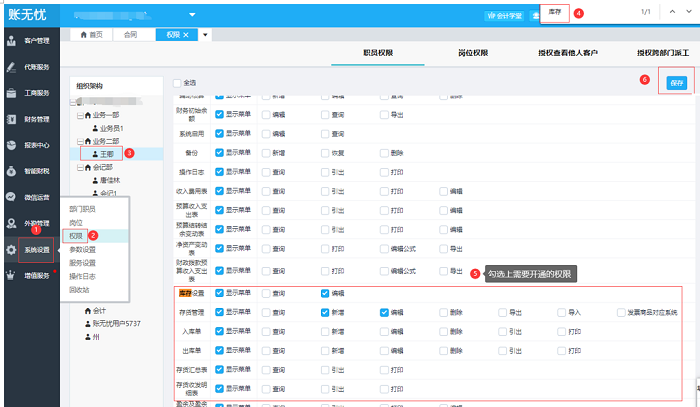
Task: Go to 财务管理 in the sidebar
Action: (x=29, y=119)
